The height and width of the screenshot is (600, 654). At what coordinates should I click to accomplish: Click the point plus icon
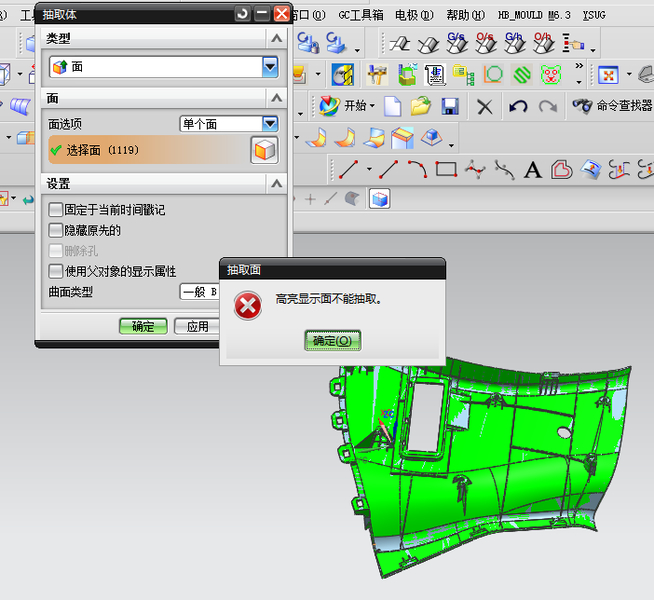pos(310,199)
